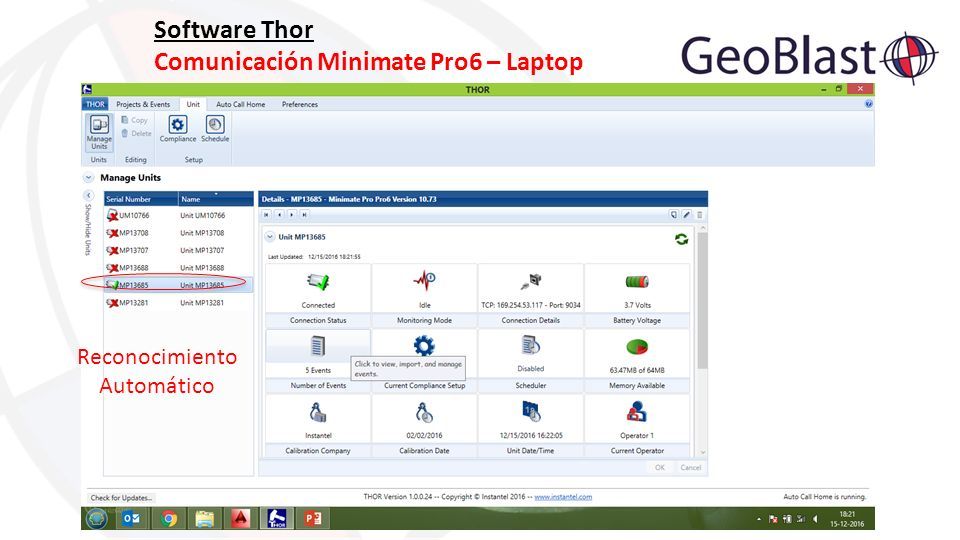Open Chrome from the taskbar
Viewport: 960px width, 540px height.
[x=168, y=519]
